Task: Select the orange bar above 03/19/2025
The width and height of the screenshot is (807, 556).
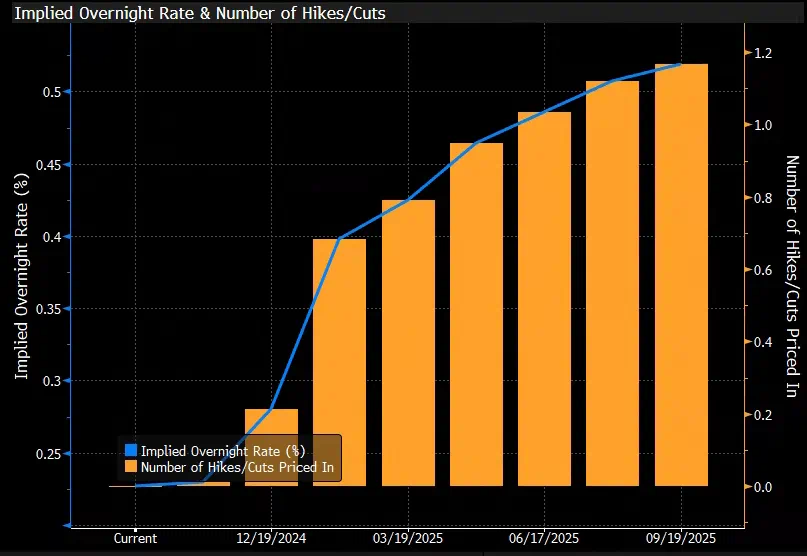Action: (x=408, y=343)
